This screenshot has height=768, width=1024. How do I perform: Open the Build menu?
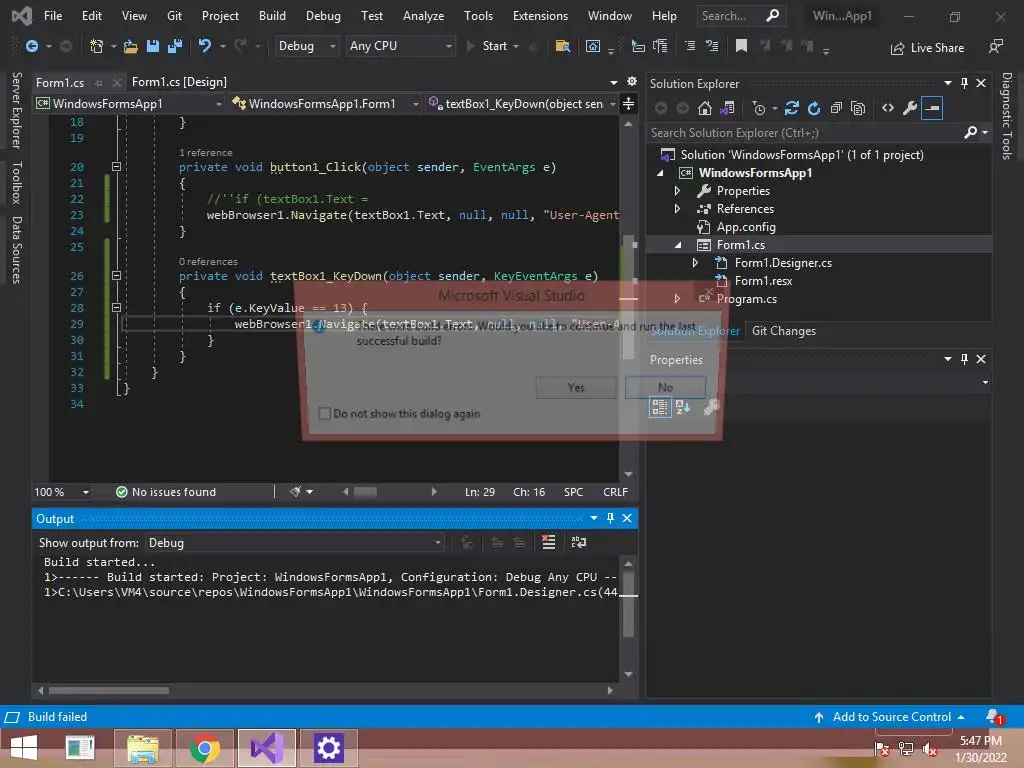click(x=272, y=16)
